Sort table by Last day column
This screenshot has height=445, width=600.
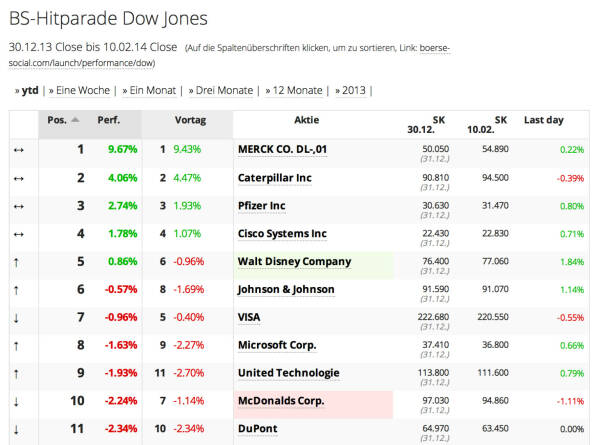pos(543,120)
